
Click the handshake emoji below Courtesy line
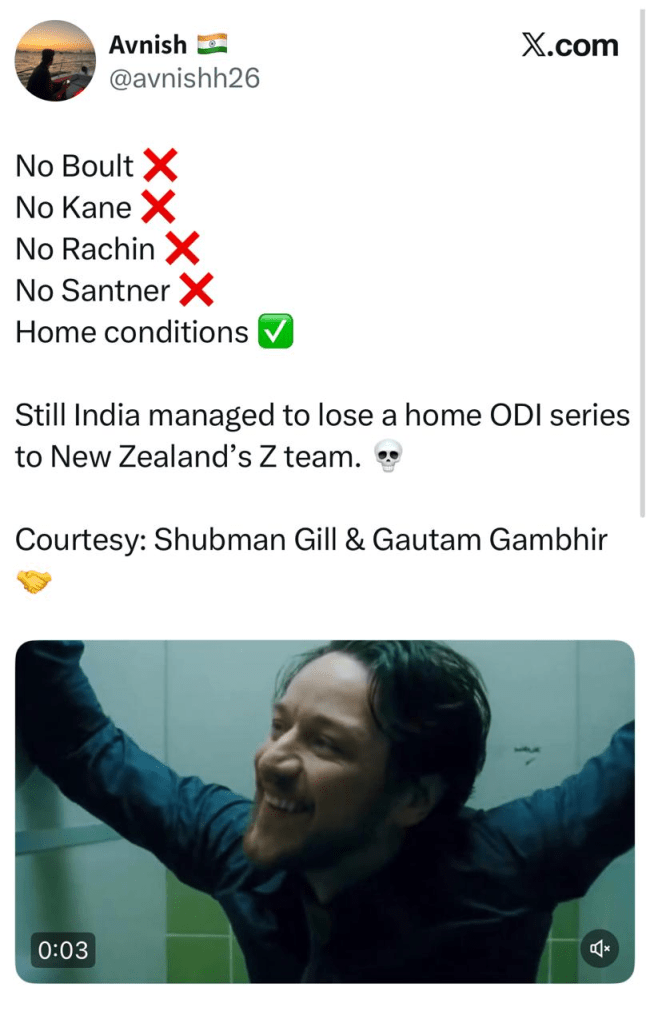33,581
